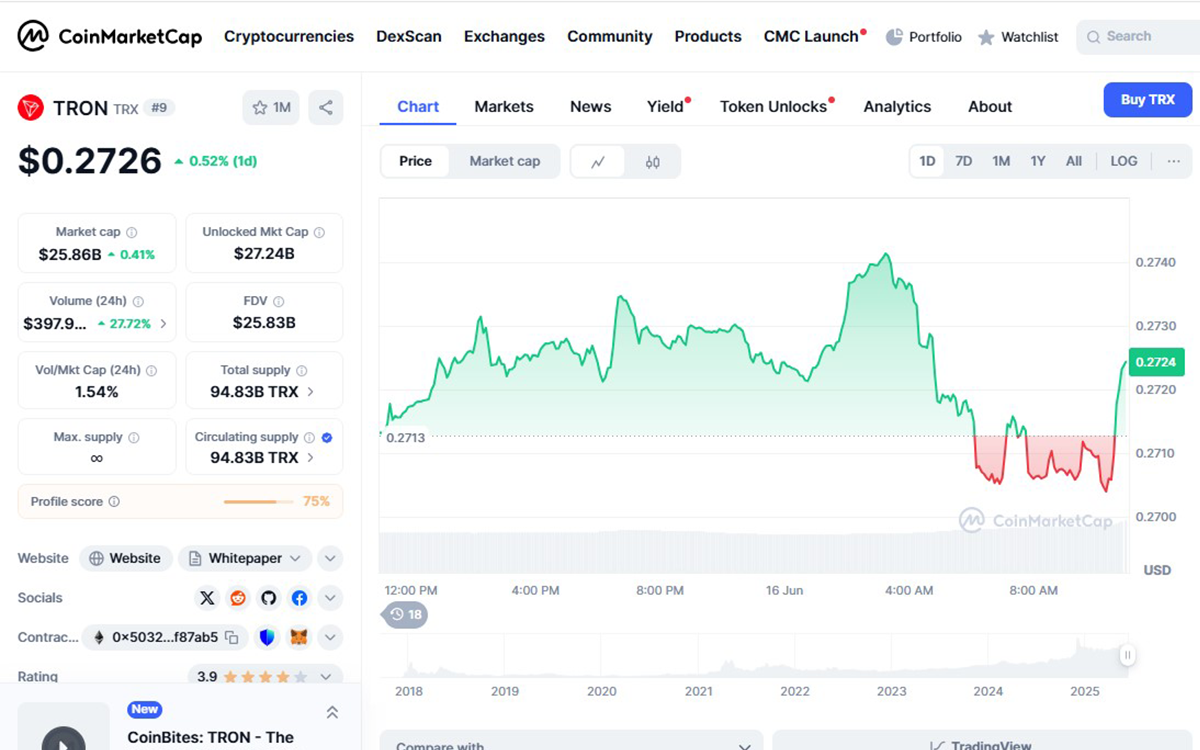Expand Circulating supply details chevron
This screenshot has width=1200, height=750.
click(x=310, y=457)
